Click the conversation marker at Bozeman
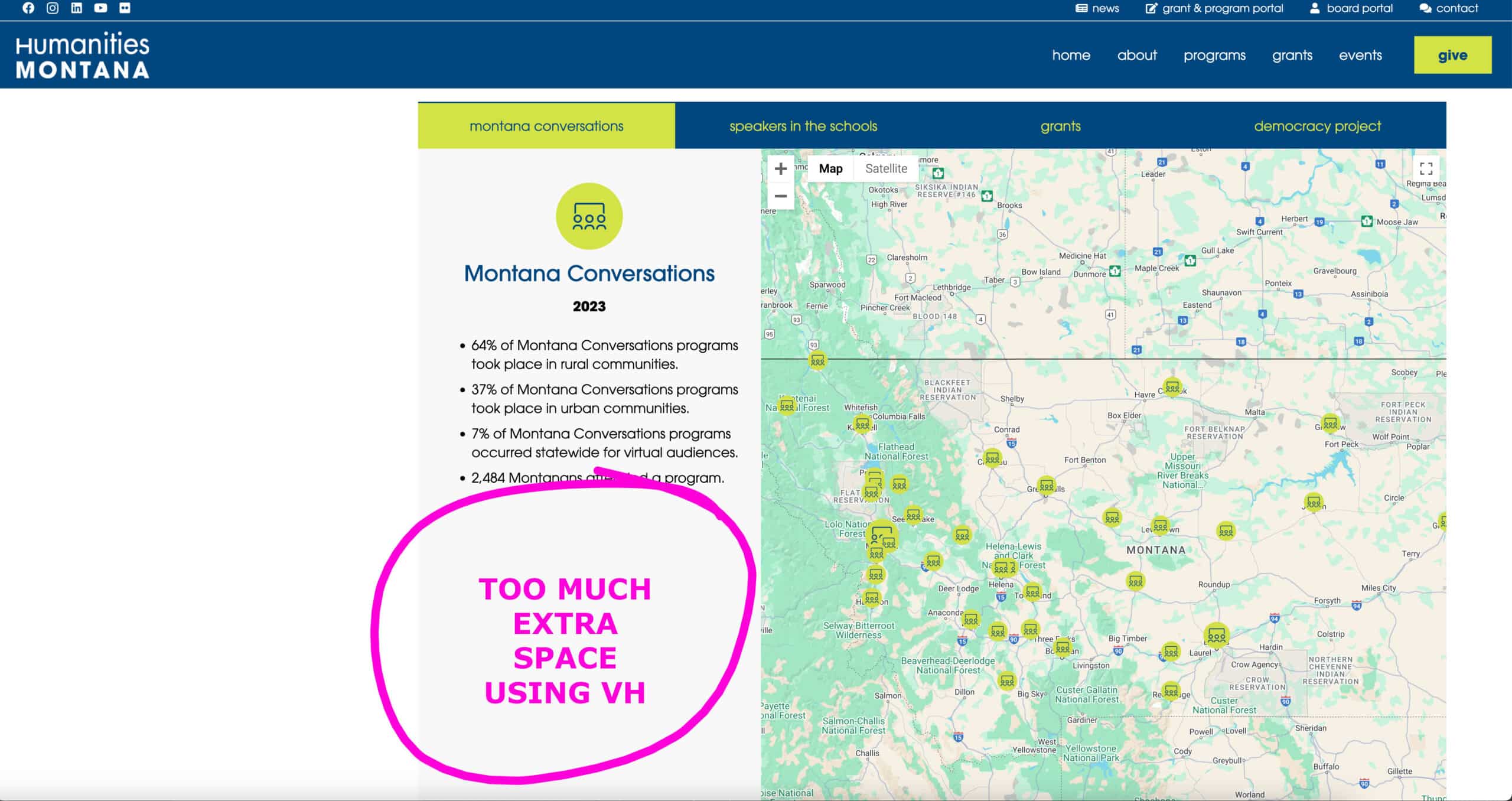1512x801 pixels. (x=1063, y=648)
